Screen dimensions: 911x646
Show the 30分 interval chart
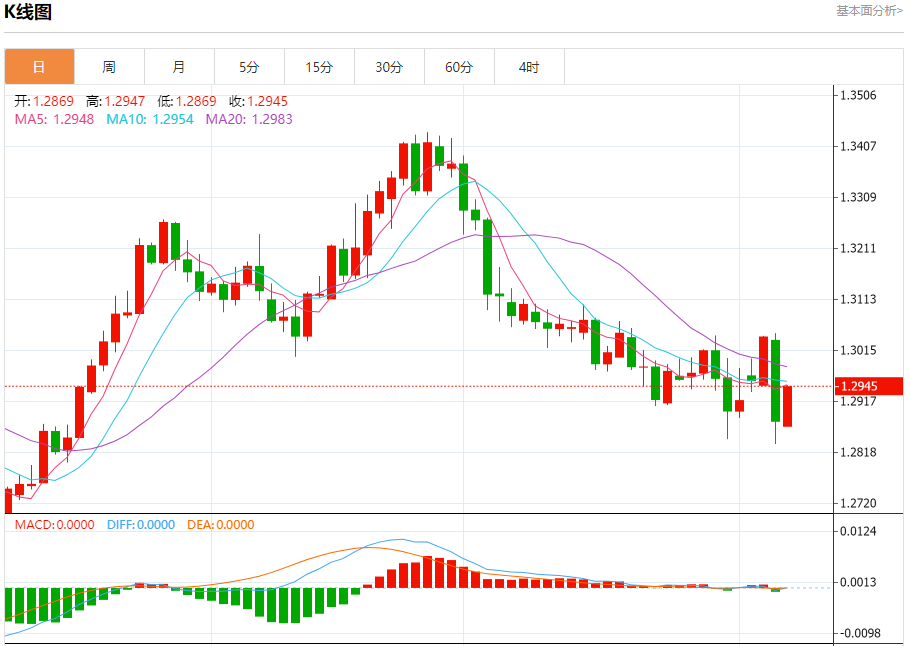(389, 67)
